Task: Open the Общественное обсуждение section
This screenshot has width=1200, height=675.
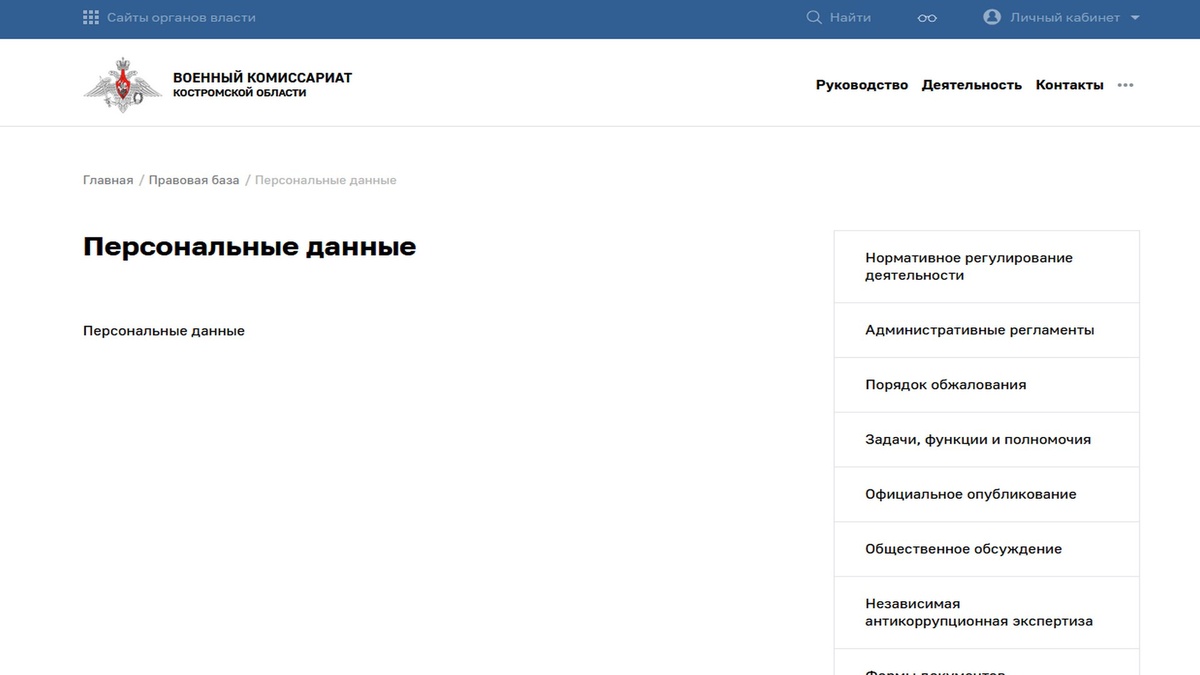Action: 963,548
